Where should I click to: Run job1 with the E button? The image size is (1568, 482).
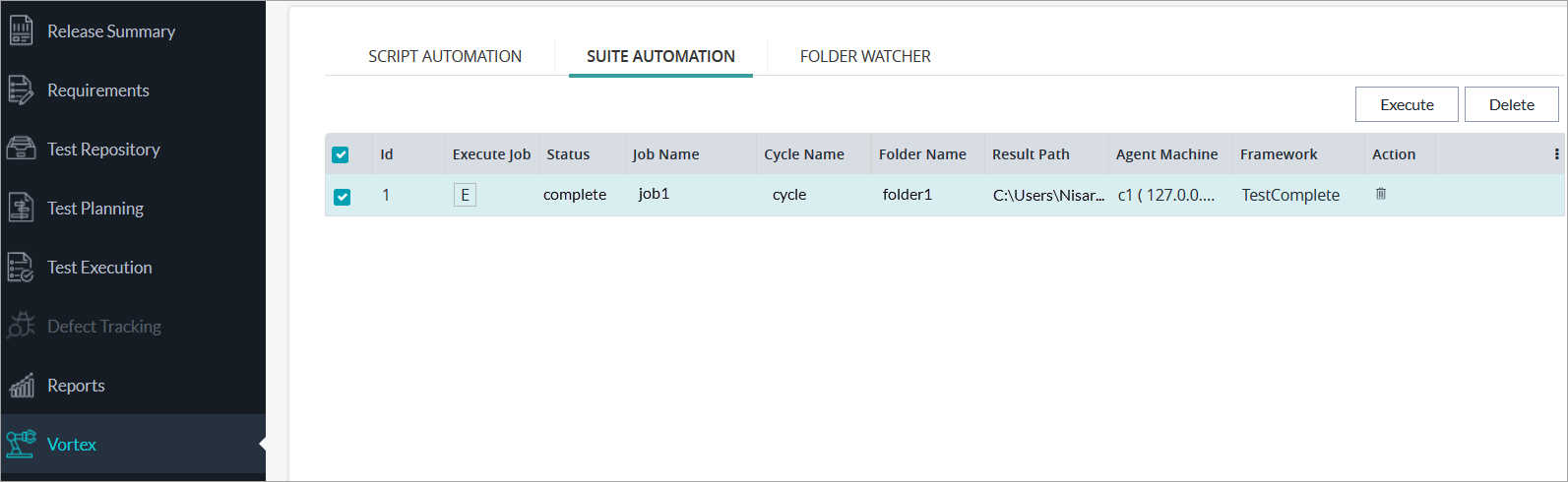(465, 195)
